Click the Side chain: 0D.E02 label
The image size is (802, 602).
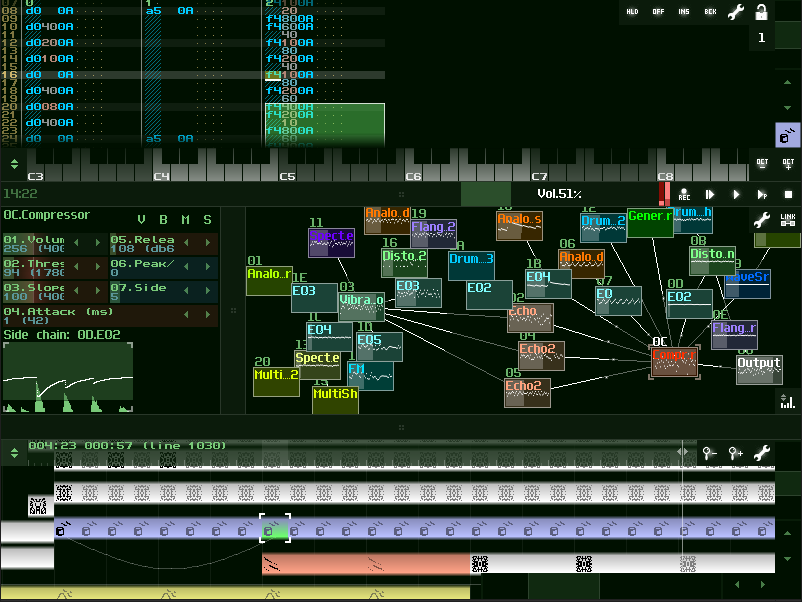[62, 335]
